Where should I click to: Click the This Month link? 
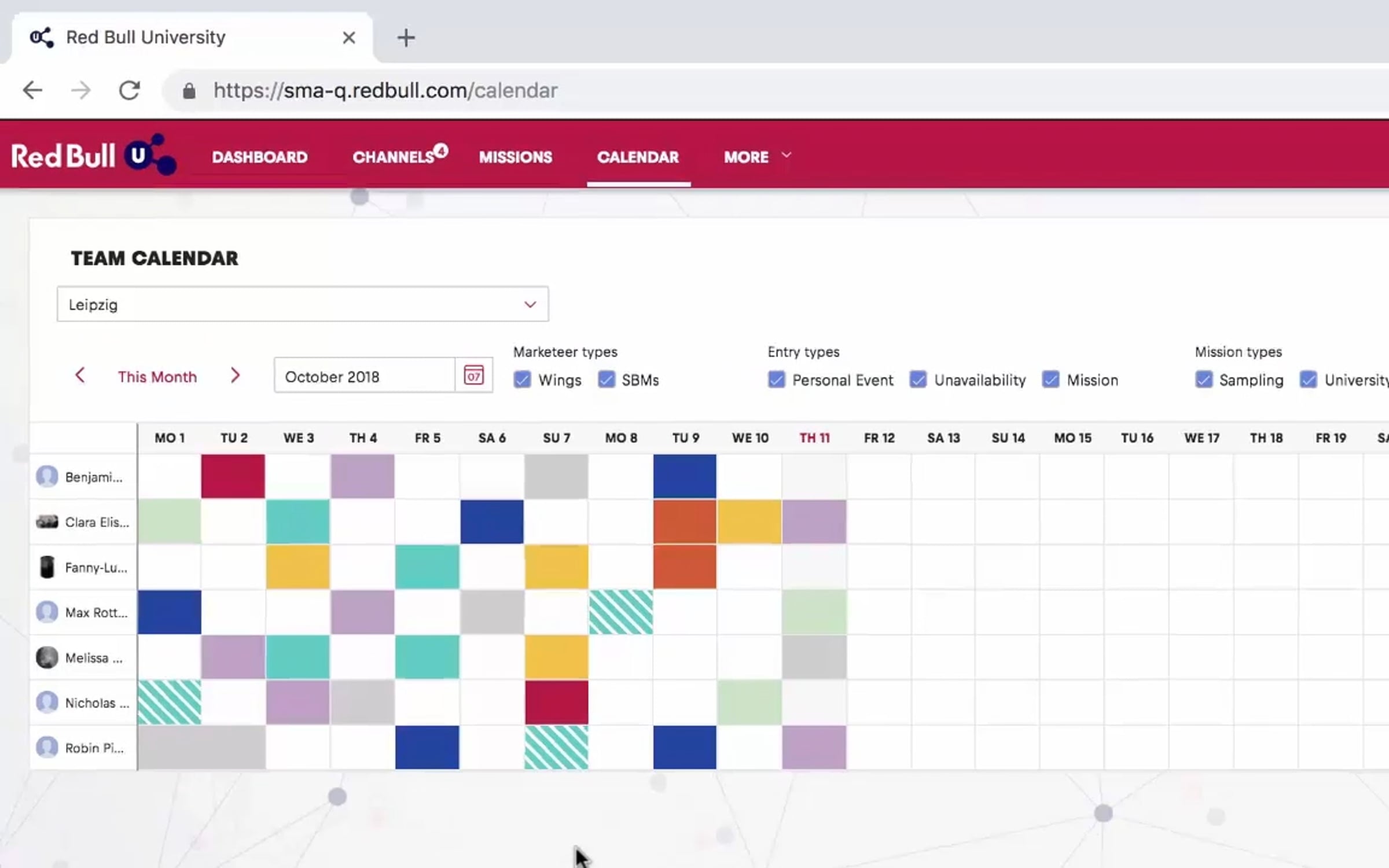coord(157,377)
